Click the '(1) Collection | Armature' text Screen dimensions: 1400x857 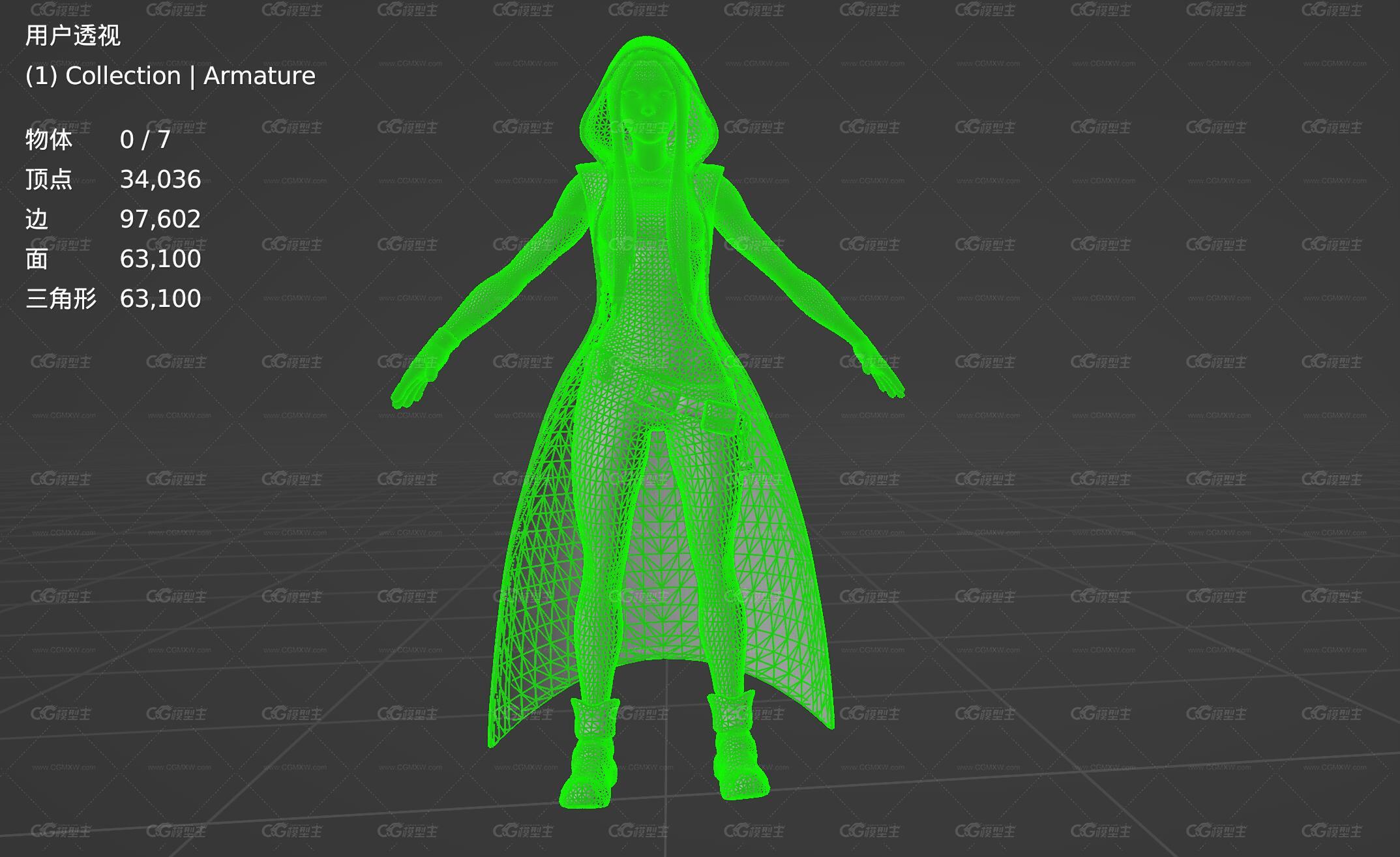click(170, 76)
